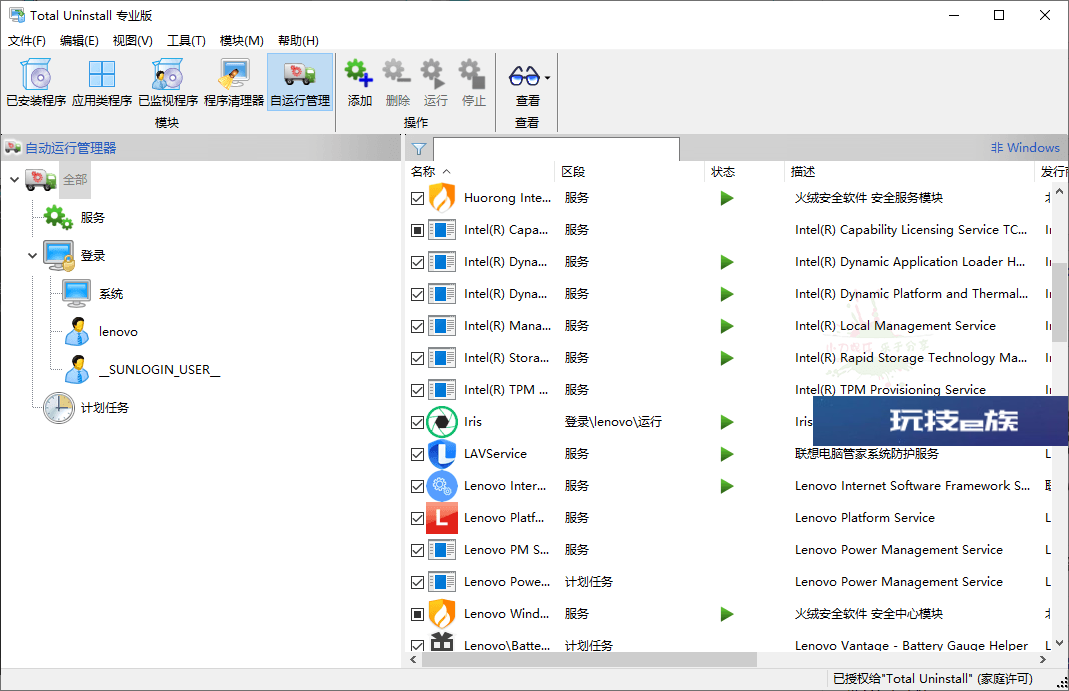This screenshot has width=1069, height=691.
Task: Click the horizontal scrollbar thumb
Action: coord(589,660)
